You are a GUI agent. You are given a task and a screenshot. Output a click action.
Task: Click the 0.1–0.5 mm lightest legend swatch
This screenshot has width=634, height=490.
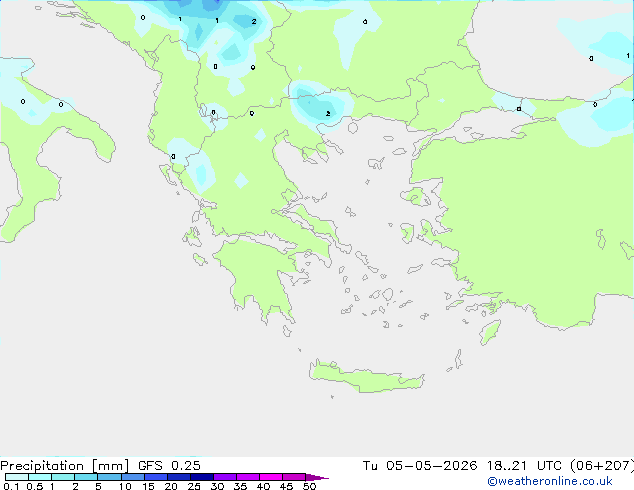click(x=17, y=477)
